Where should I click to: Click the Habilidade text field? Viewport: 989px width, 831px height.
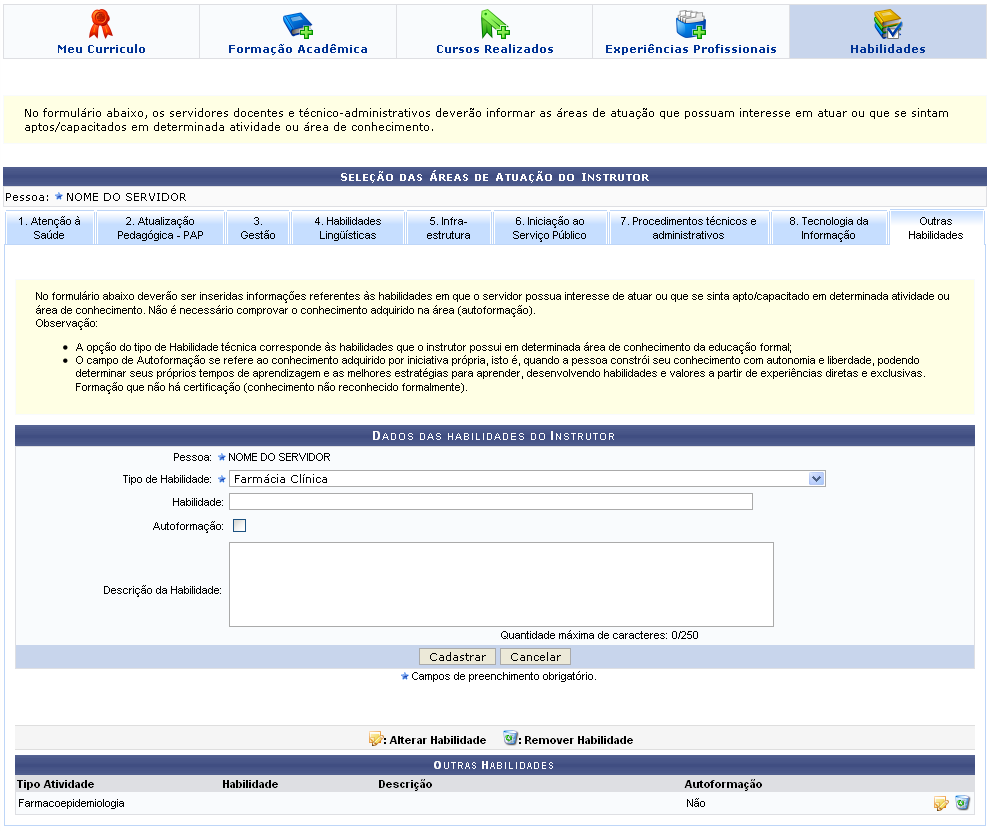[x=491, y=502]
